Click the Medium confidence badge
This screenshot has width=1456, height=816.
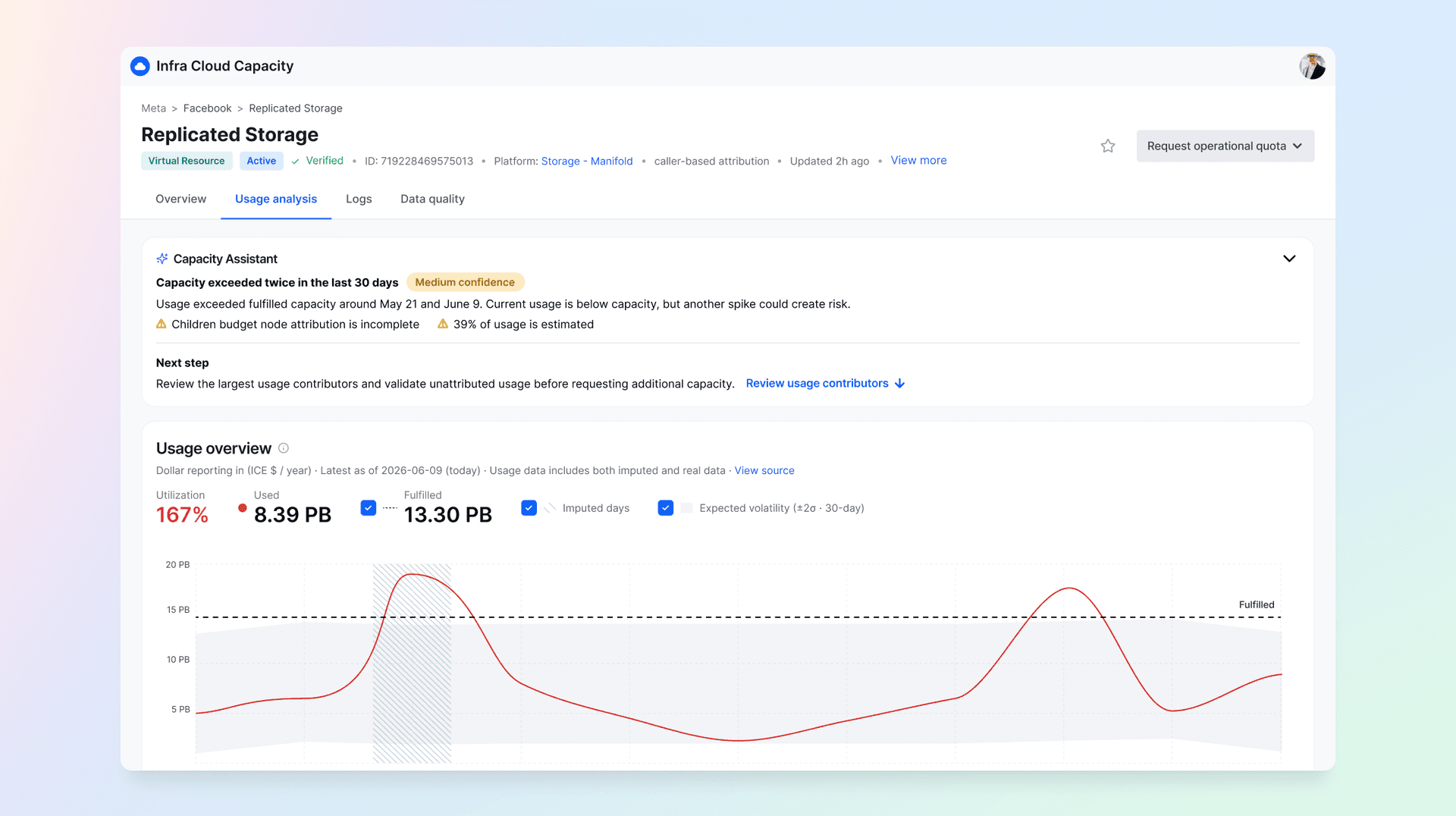[465, 282]
